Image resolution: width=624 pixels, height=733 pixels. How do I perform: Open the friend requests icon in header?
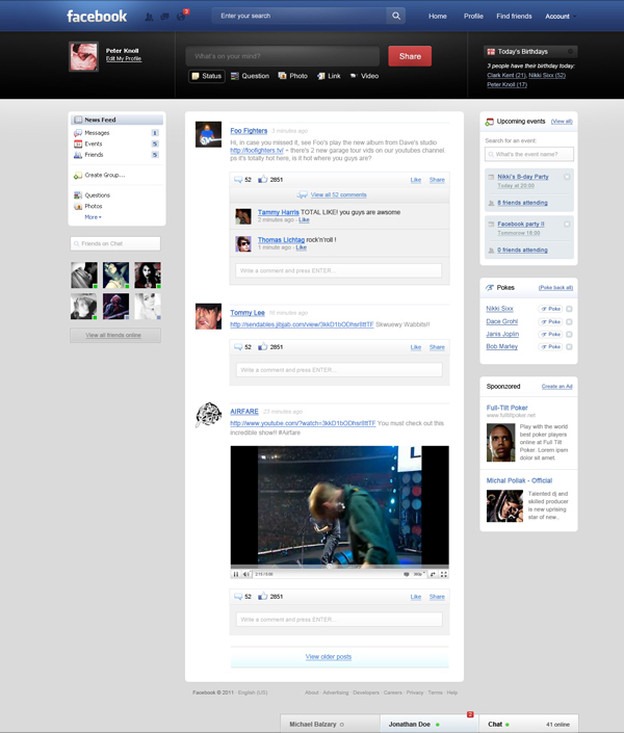click(149, 17)
